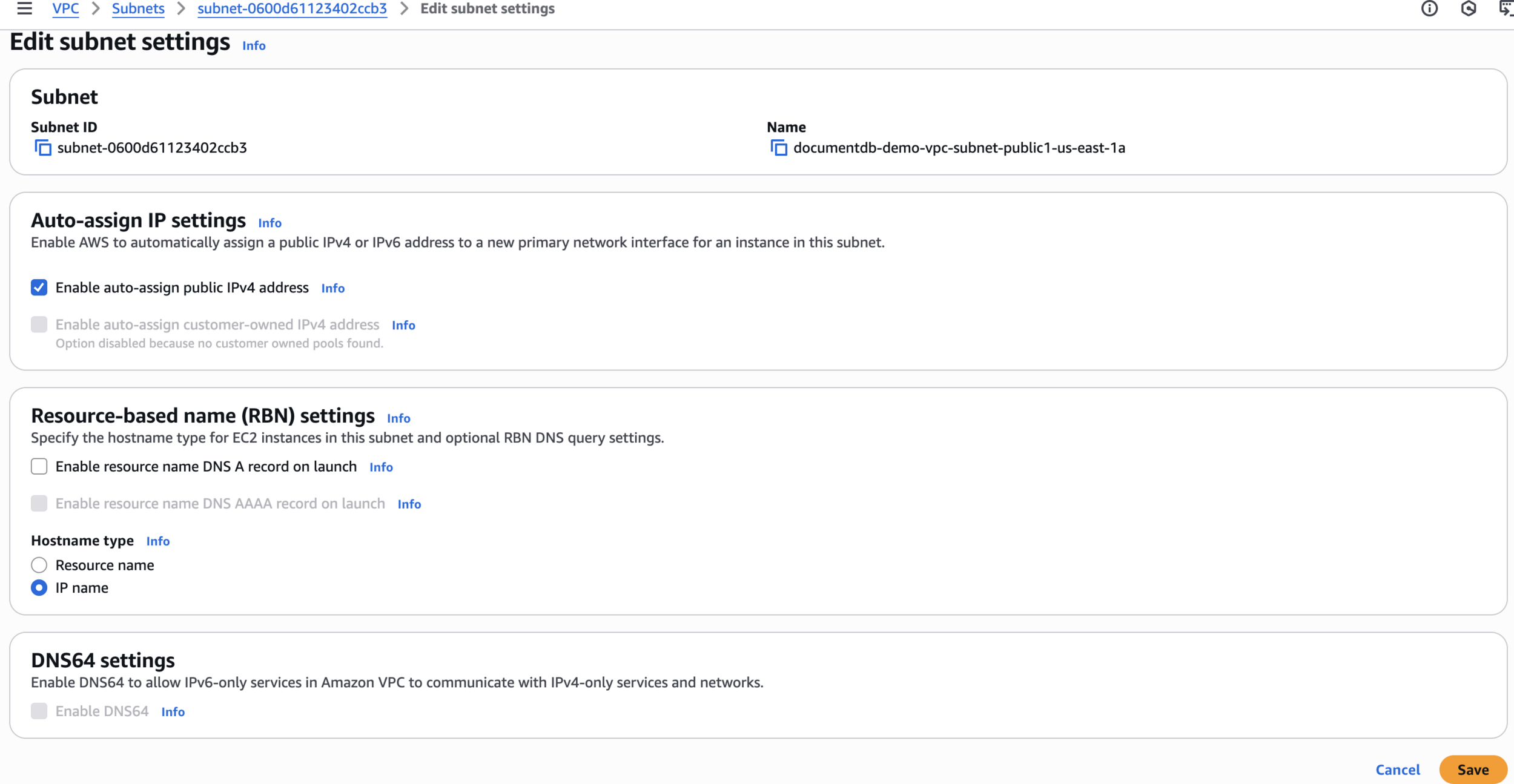Screen dimensions: 1514x784
Task: Select the Resource name hostname type
Action: point(39,565)
